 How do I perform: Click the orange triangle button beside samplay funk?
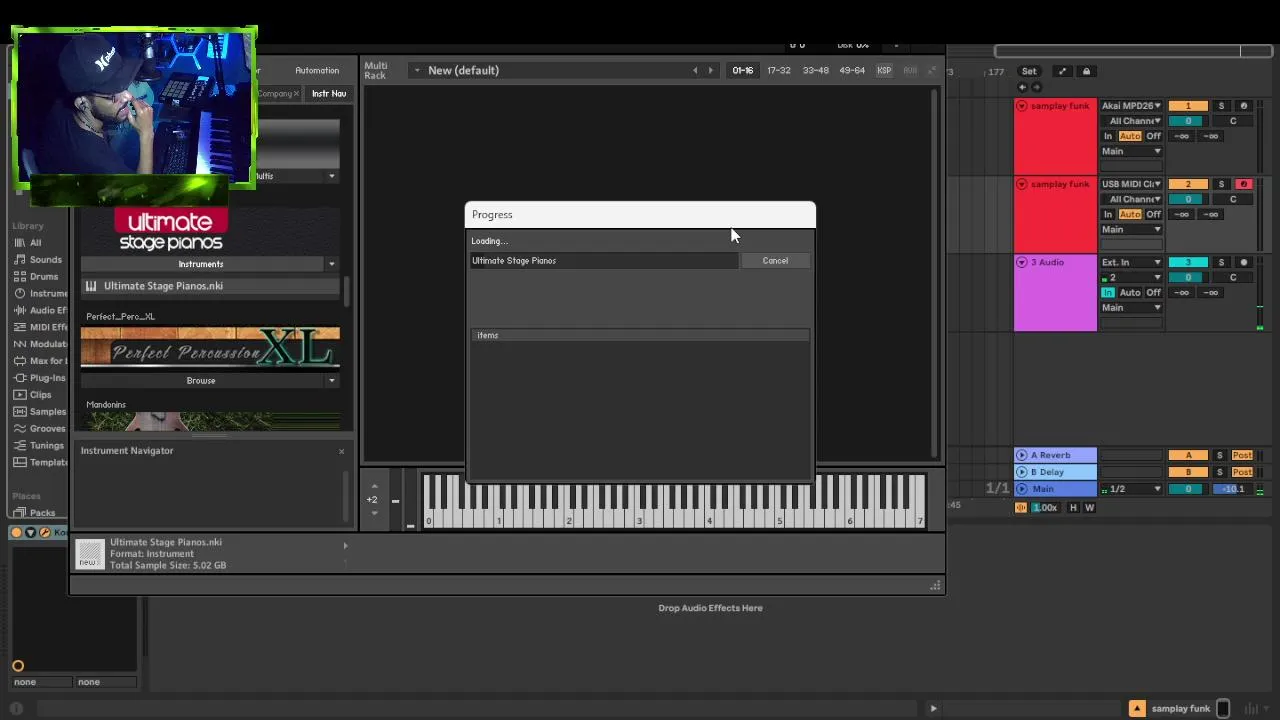1137,709
